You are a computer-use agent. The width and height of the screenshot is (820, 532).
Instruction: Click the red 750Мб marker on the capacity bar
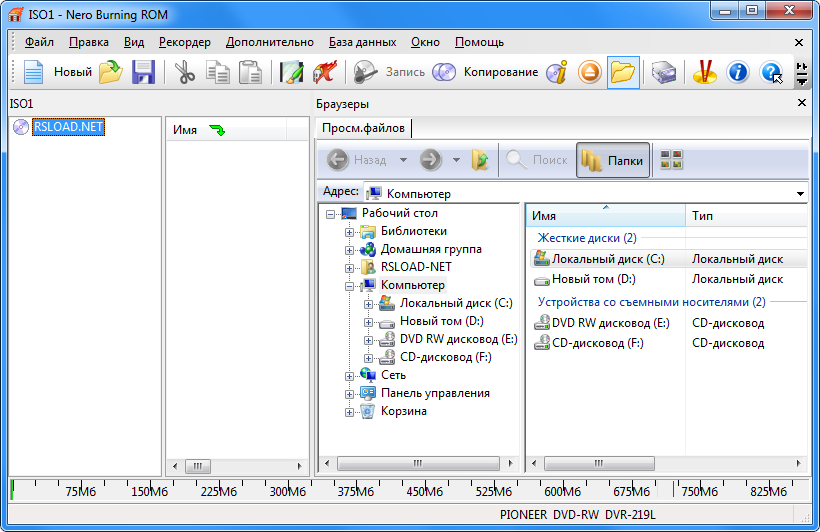click(673, 490)
